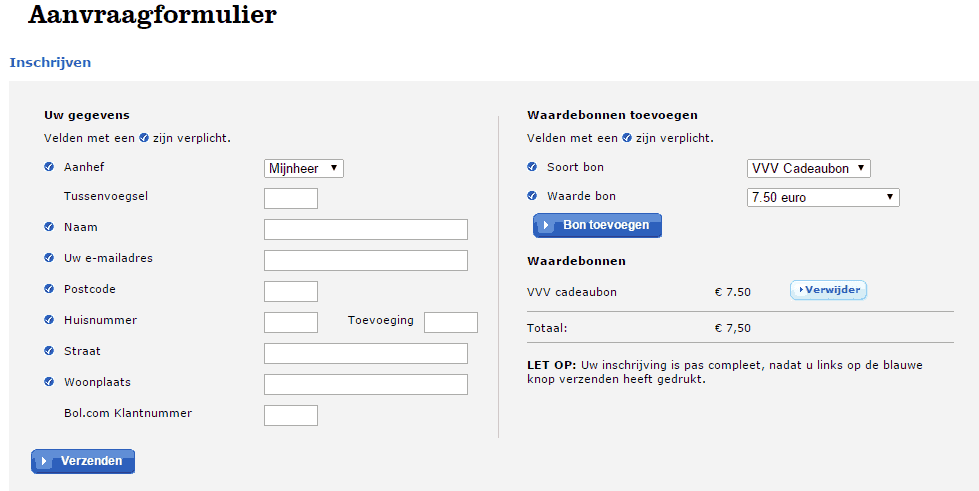Open the Inschrijven heading link

tap(50, 62)
